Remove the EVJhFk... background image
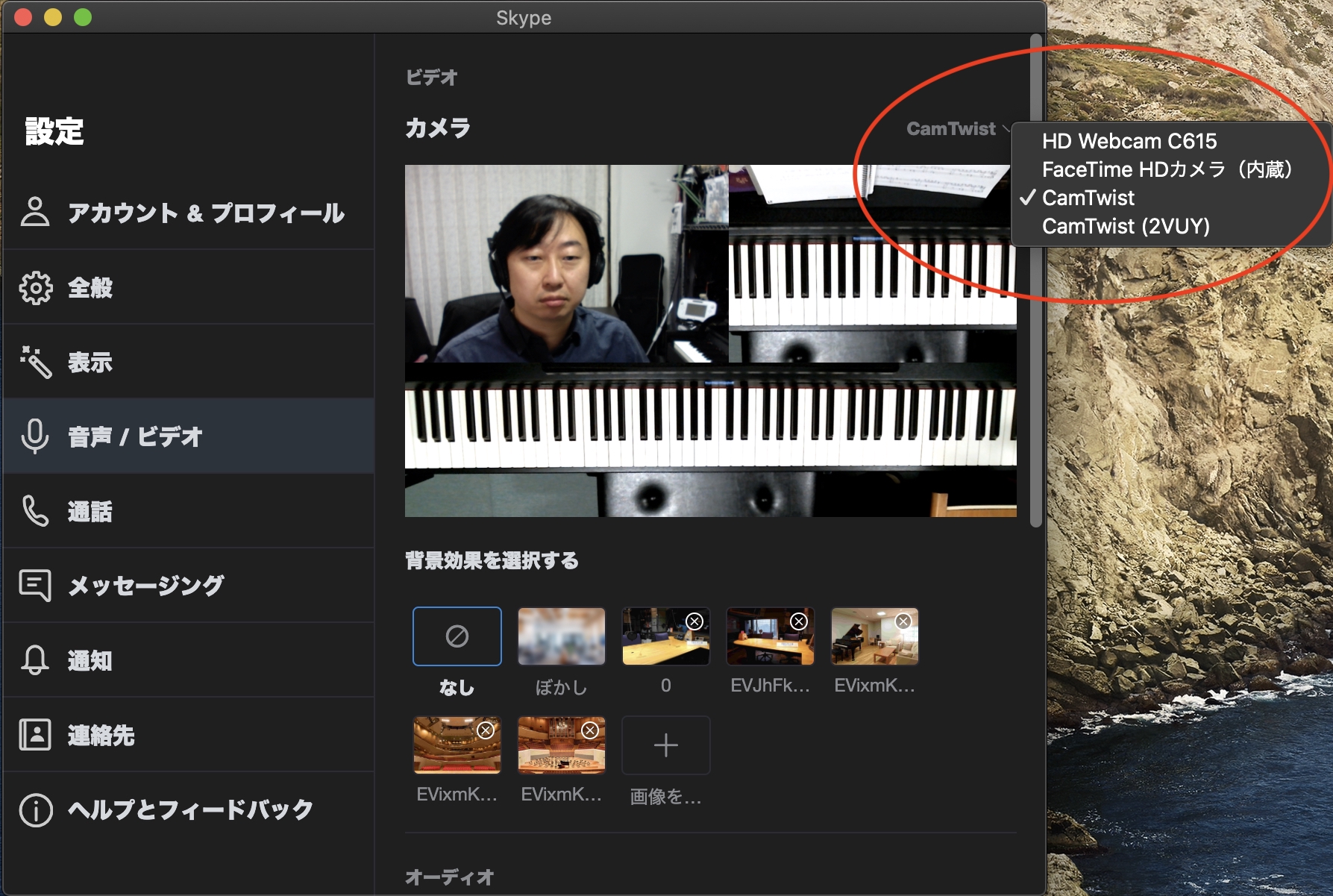Image resolution: width=1333 pixels, height=896 pixels. (x=799, y=621)
